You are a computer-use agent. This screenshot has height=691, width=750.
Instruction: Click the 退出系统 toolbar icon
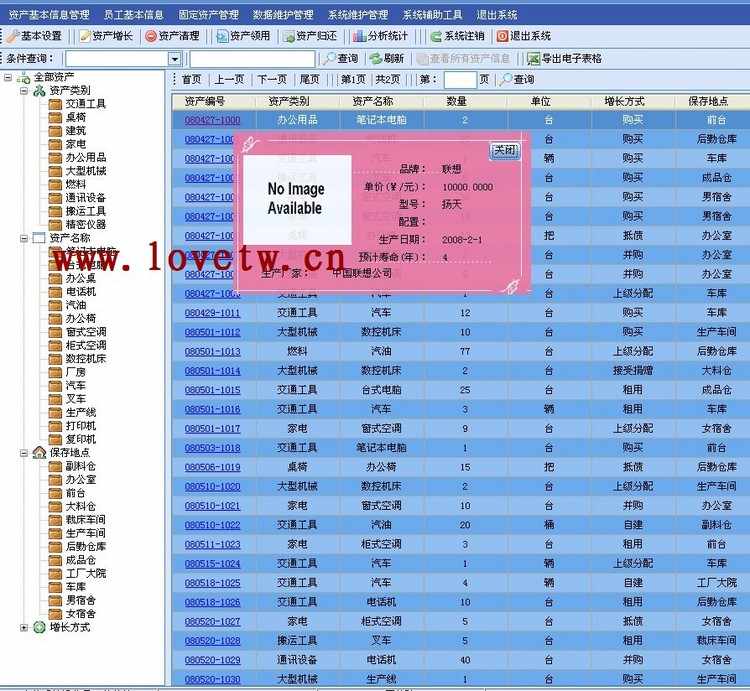[x=502, y=36]
